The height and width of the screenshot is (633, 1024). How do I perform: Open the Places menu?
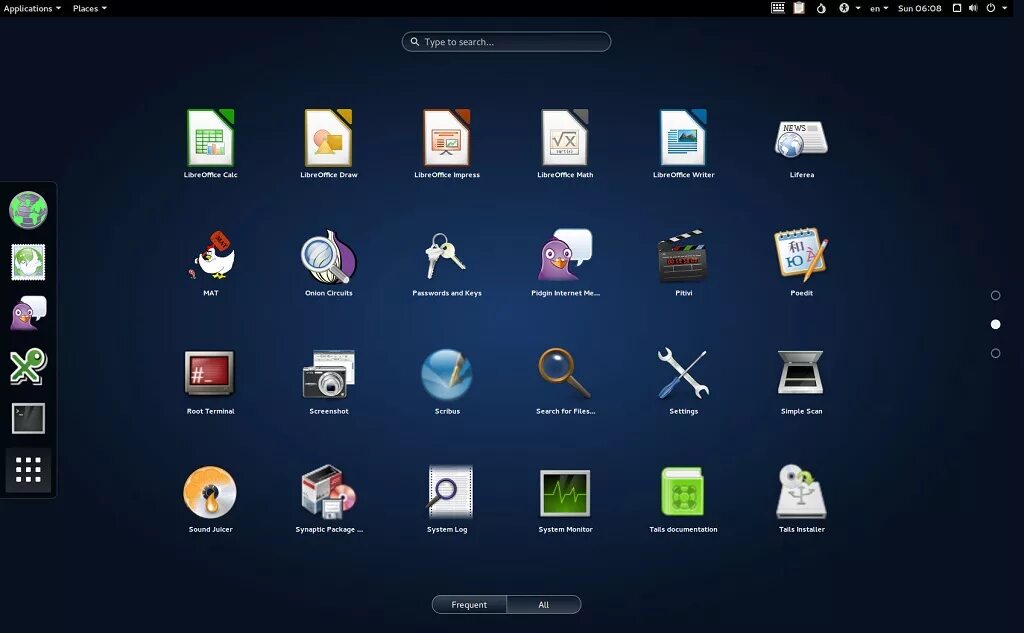[89, 8]
